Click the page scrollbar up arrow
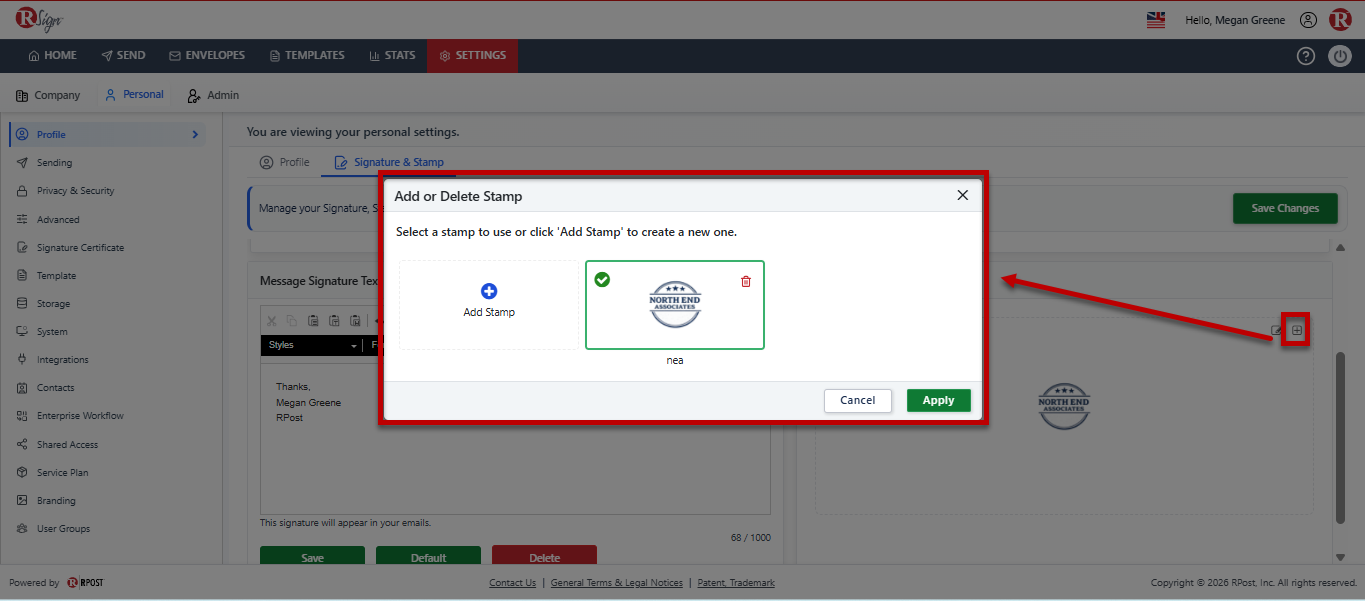The image size is (1365, 601). (1341, 247)
